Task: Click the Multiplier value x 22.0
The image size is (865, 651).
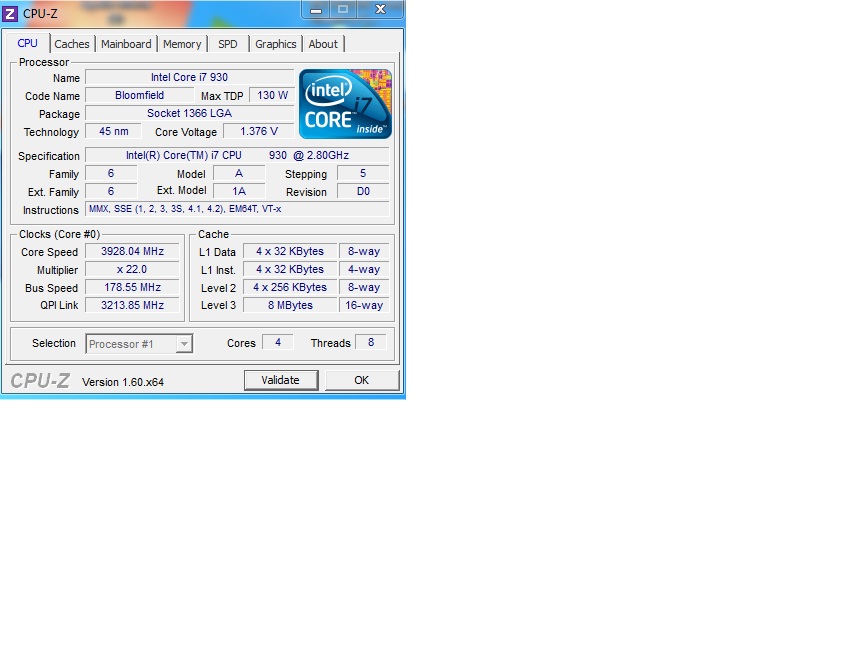Action: [132, 269]
